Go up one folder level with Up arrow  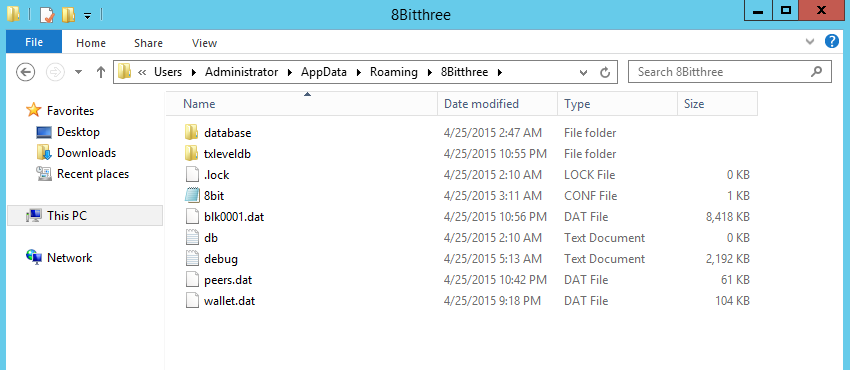click(100, 72)
